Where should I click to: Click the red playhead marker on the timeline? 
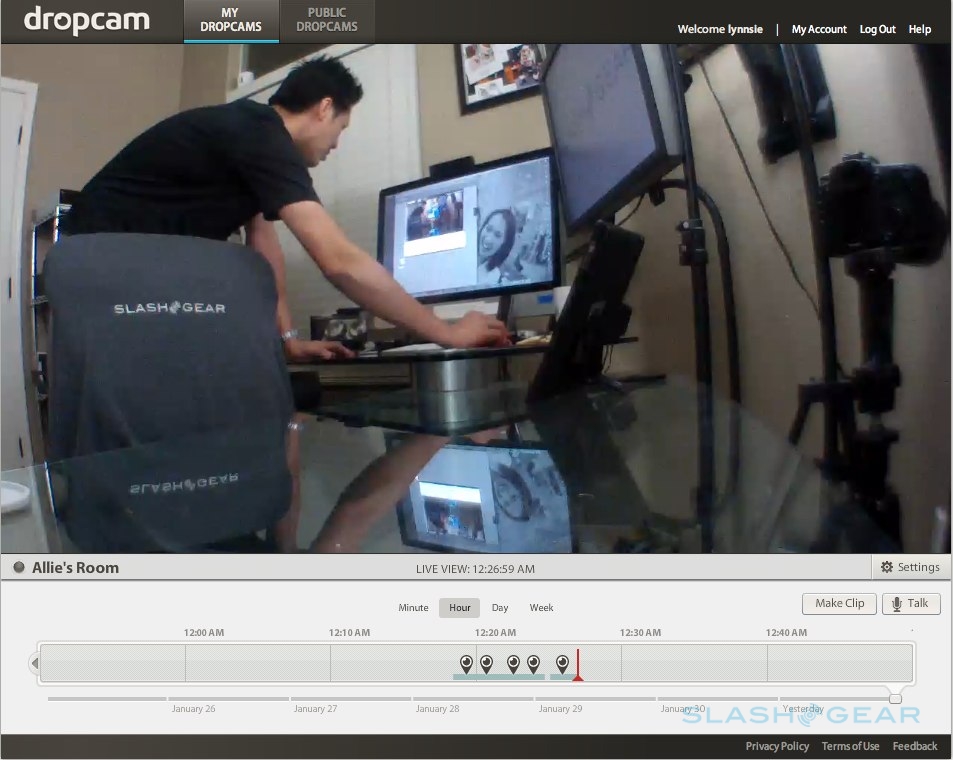coord(578,675)
